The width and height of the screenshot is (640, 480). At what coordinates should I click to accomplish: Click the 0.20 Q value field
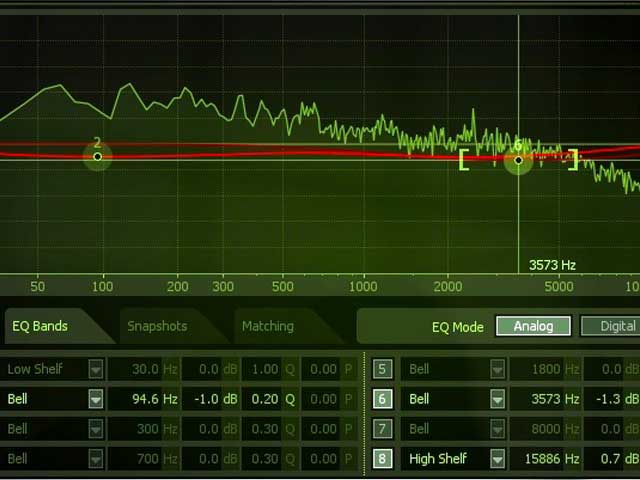[x=270, y=399]
